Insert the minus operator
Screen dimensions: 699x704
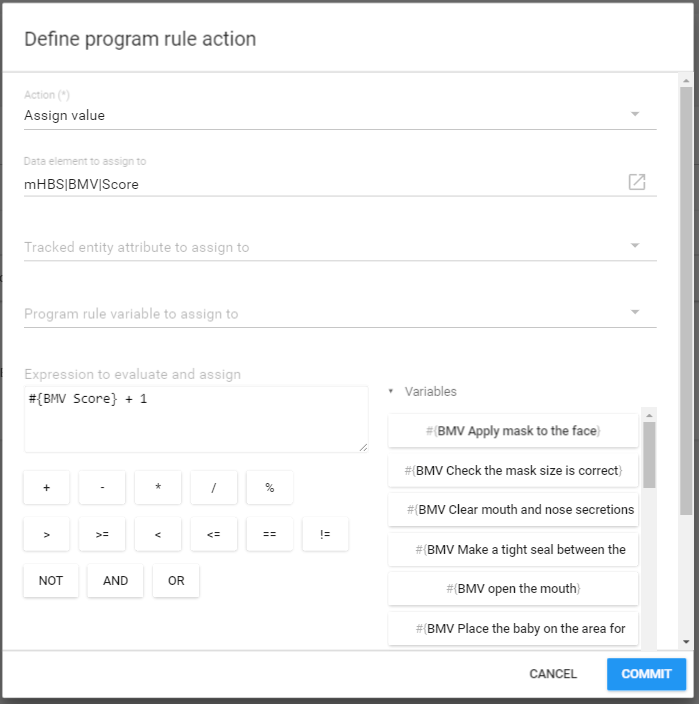(x=102, y=487)
